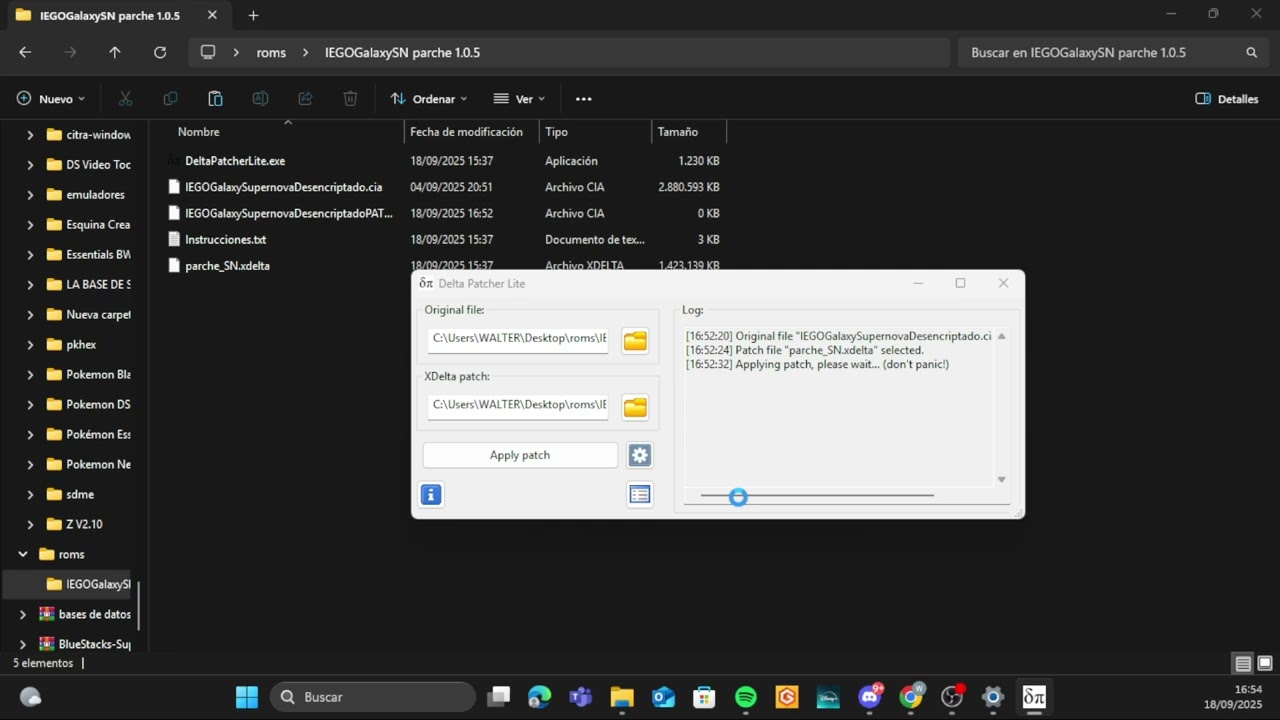Open the more options ellipsis menu
Image resolution: width=1280 pixels, height=720 pixels.
point(584,99)
